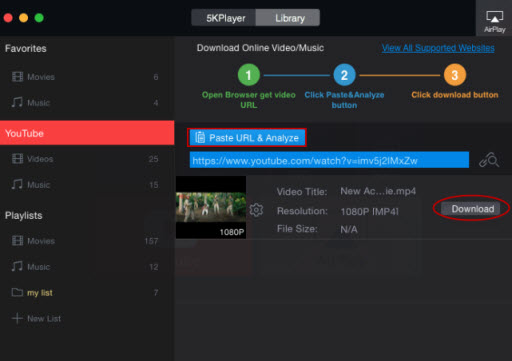Click the yellow minimize window button
Image resolution: width=512 pixels, height=361 pixels.
pyautogui.click(x=23, y=18)
